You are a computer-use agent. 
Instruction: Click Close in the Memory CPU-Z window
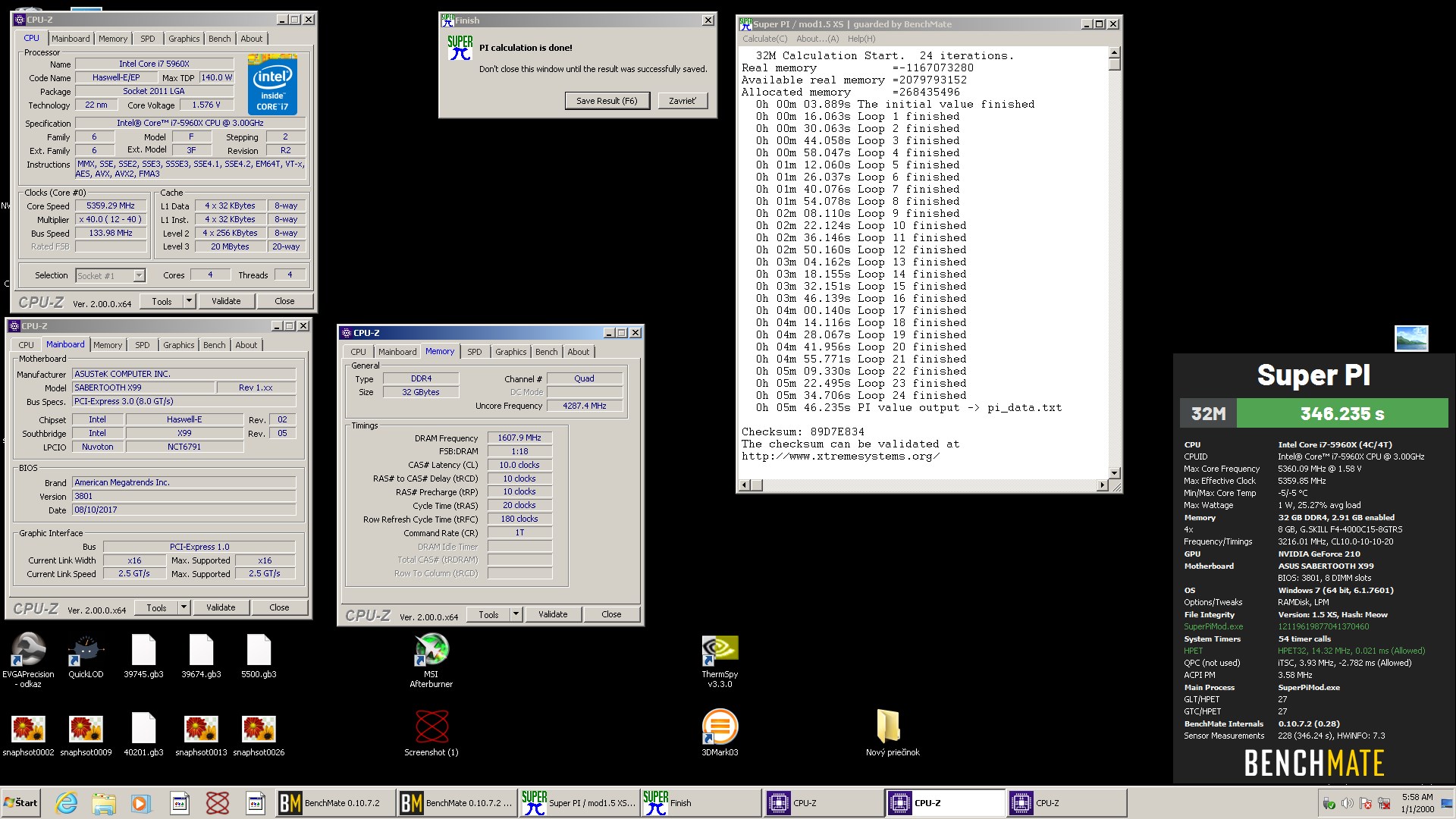pyautogui.click(x=611, y=614)
